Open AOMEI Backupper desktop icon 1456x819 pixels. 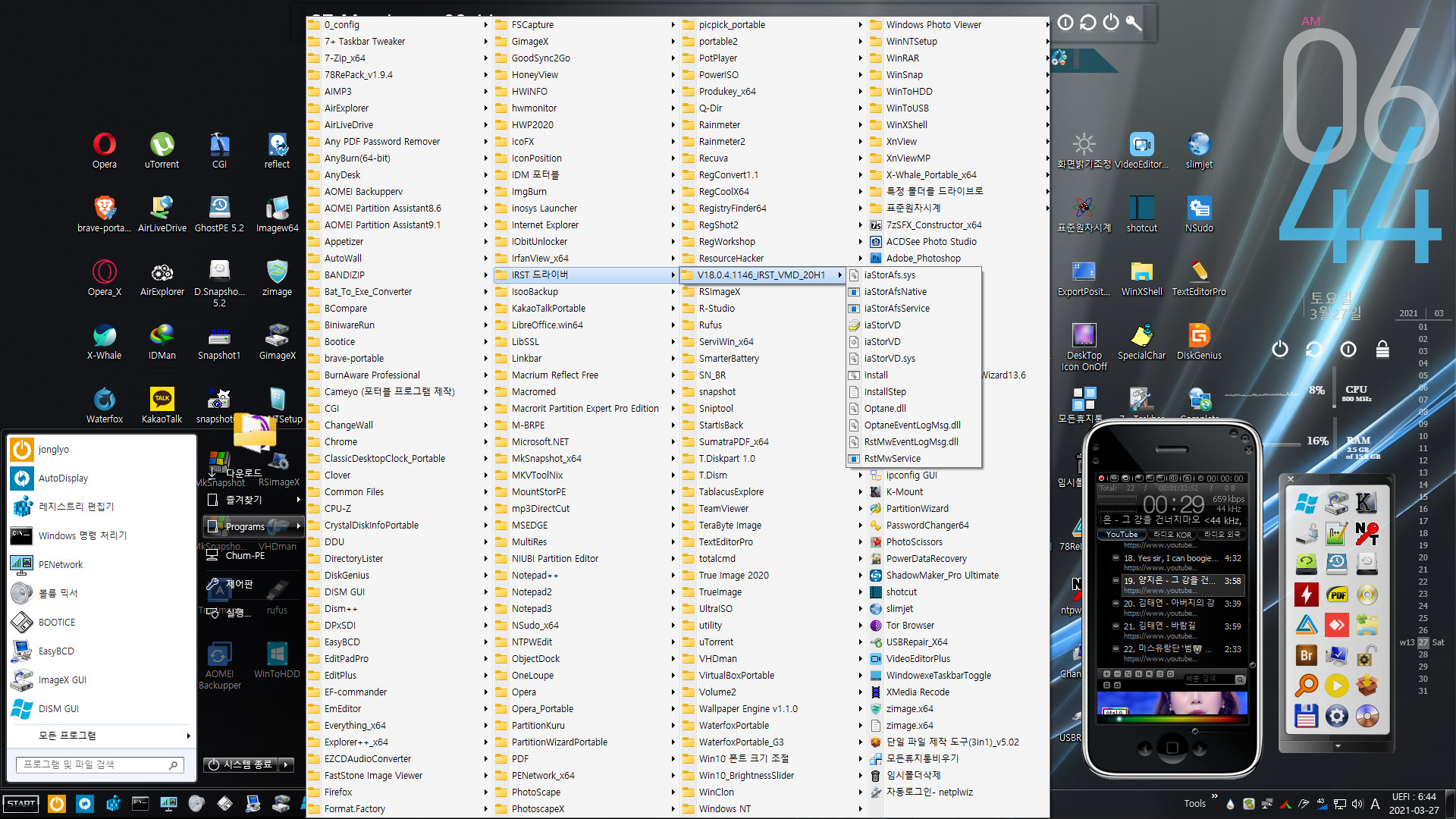coord(219,665)
